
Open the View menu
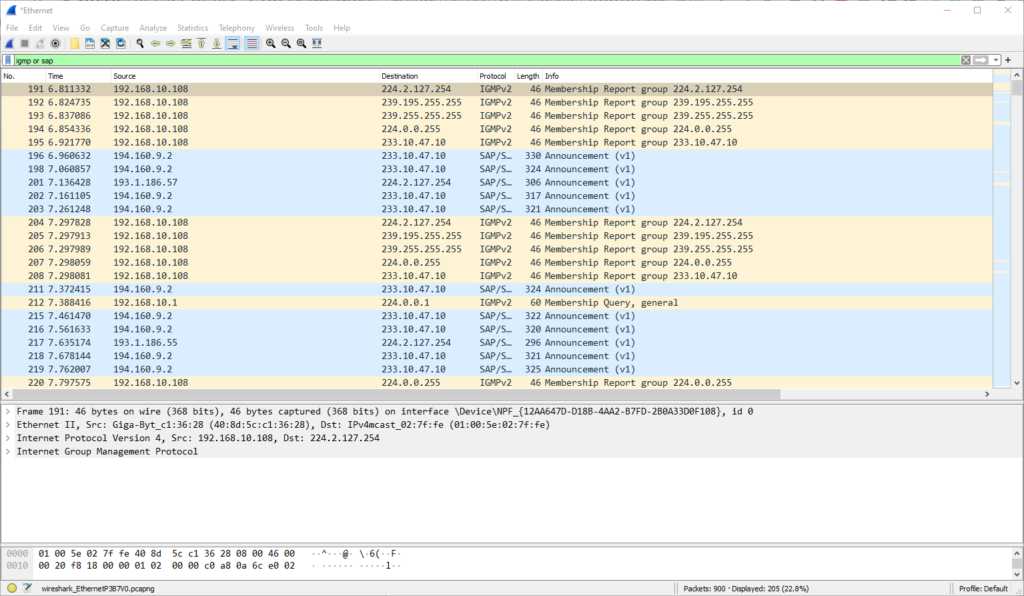tap(61, 27)
